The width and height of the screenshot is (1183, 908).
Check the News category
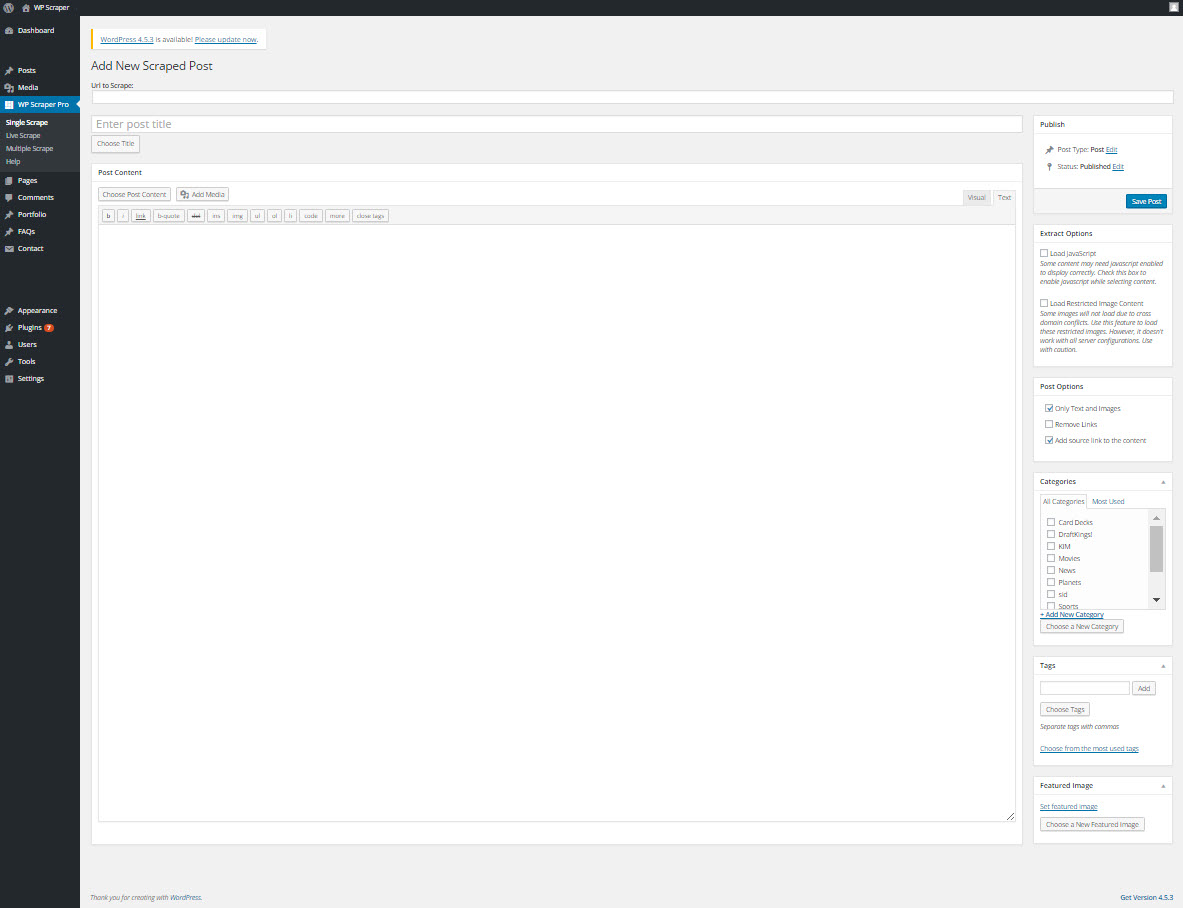tap(1051, 571)
